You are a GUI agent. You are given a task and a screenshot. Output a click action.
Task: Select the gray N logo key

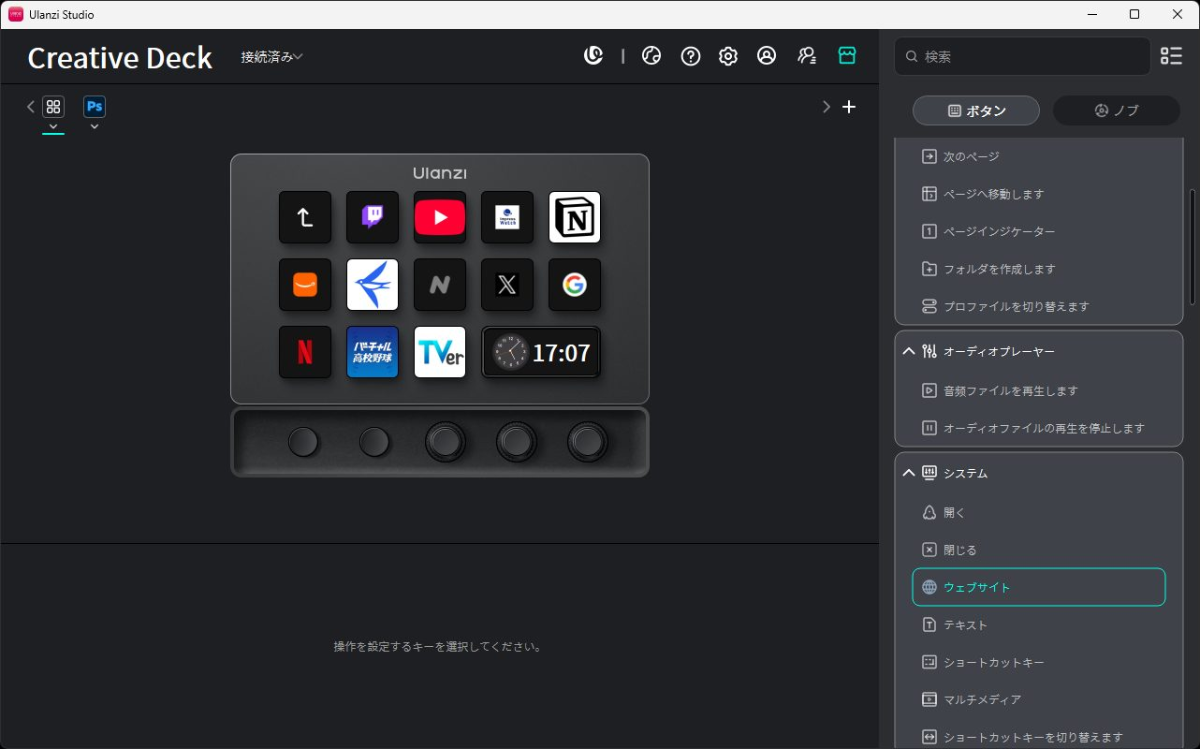tap(440, 285)
